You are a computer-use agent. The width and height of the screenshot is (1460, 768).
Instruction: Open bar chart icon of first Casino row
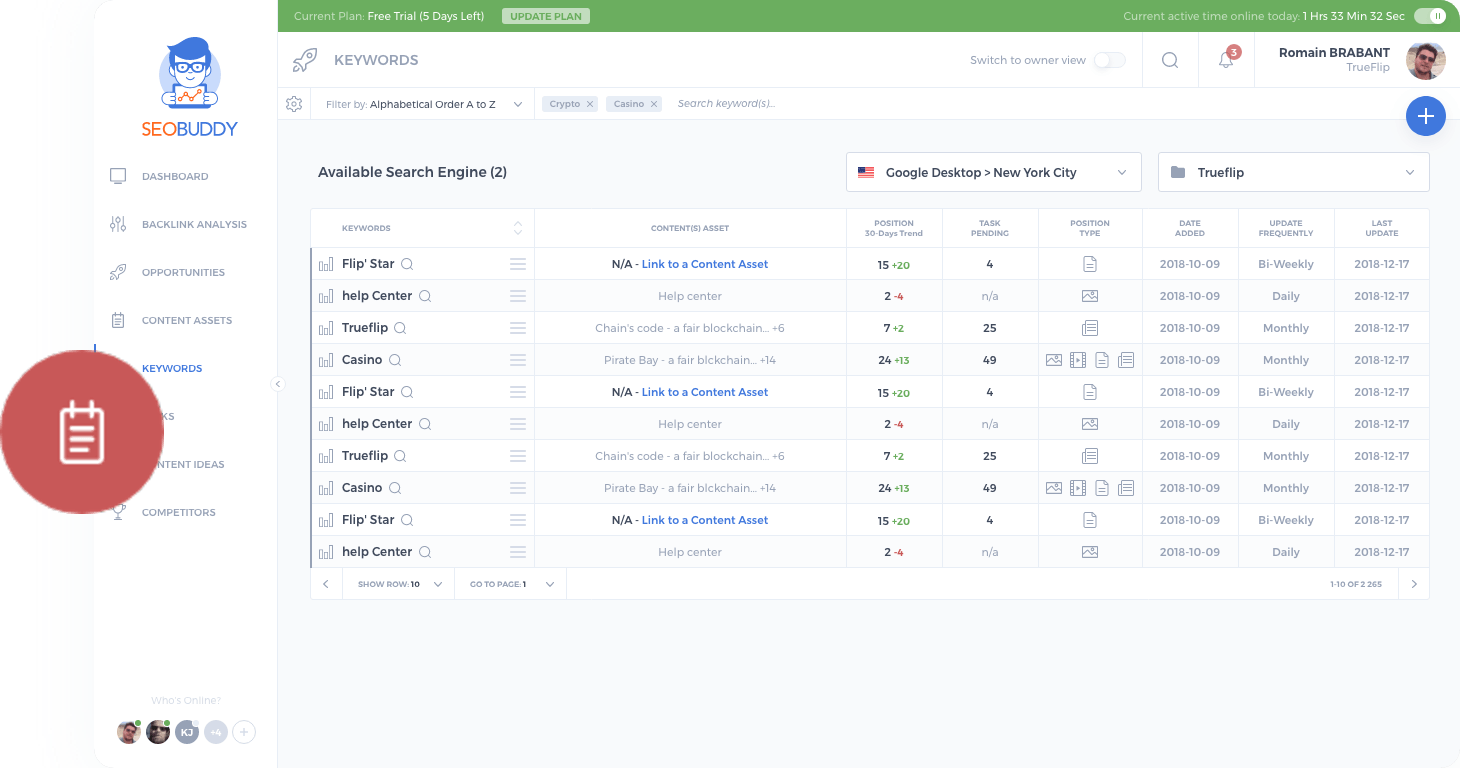pyautogui.click(x=326, y=360)
